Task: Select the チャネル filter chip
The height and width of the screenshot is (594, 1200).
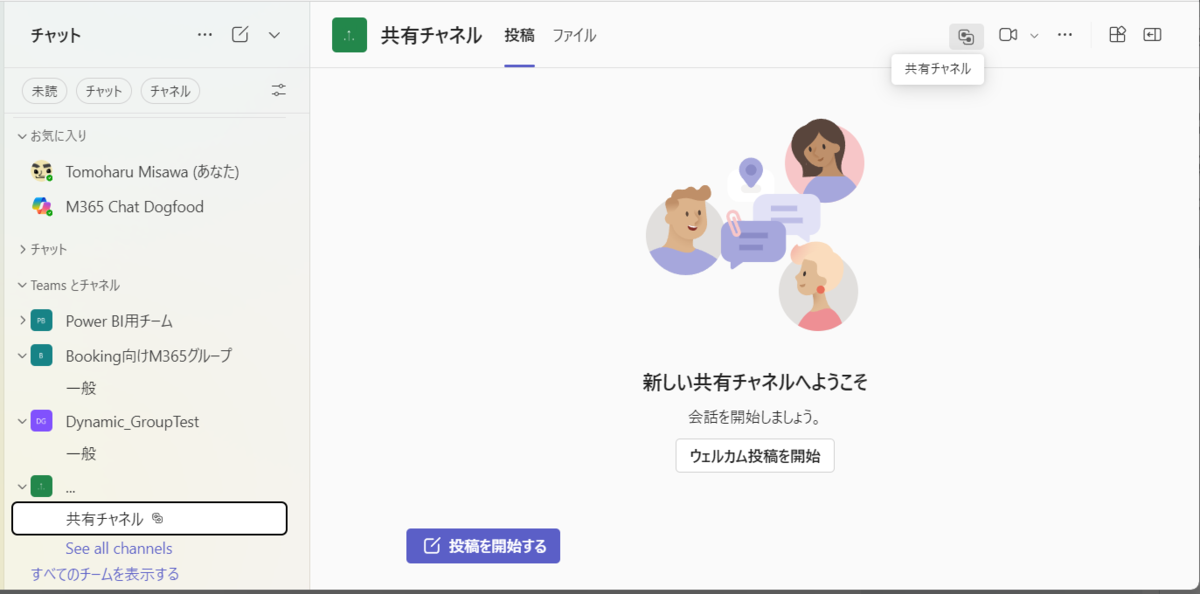Action: click(x=170, y=91)
